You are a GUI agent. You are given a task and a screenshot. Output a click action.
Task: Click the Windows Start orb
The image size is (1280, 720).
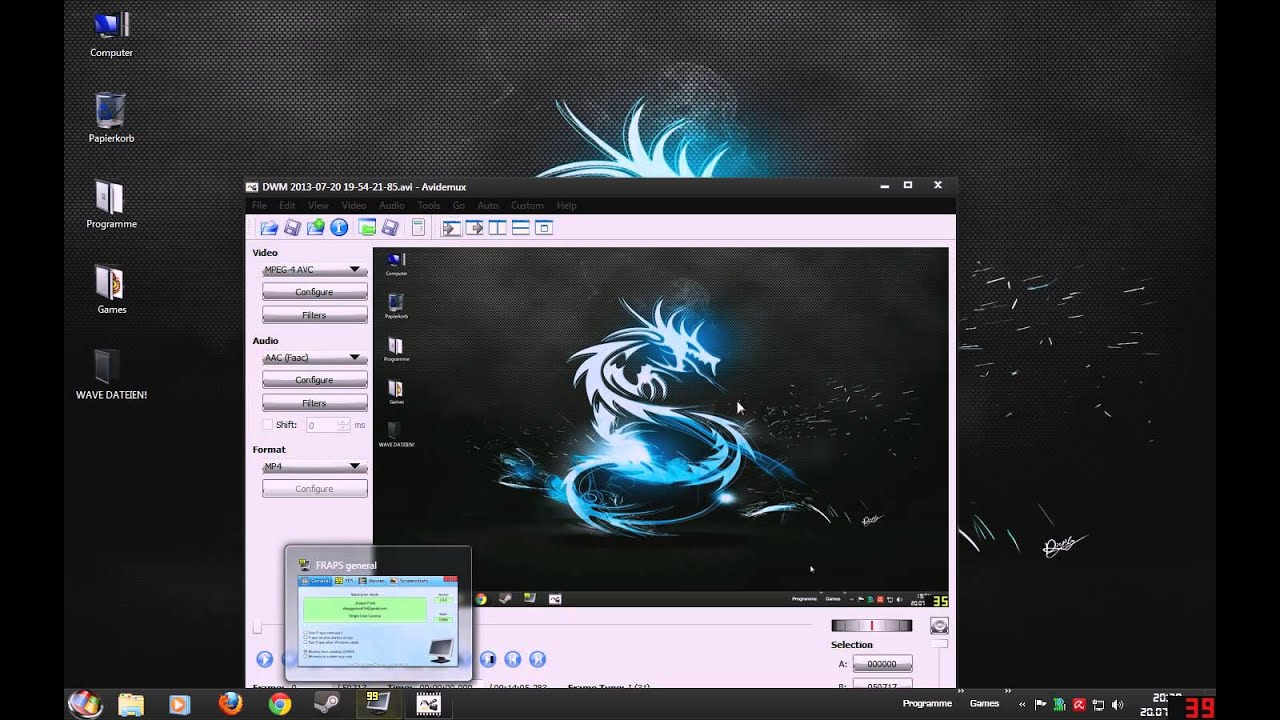tap(85, 704)
